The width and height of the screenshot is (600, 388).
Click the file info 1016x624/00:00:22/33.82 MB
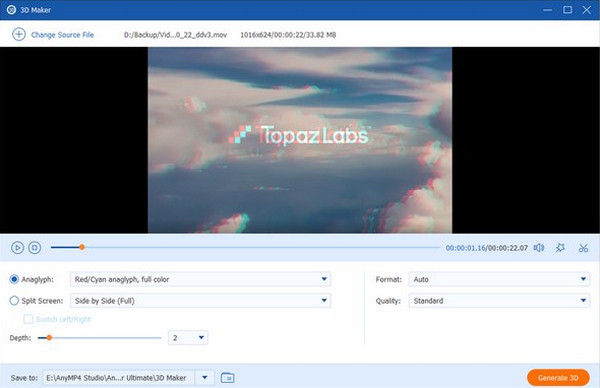coord(288,35)
